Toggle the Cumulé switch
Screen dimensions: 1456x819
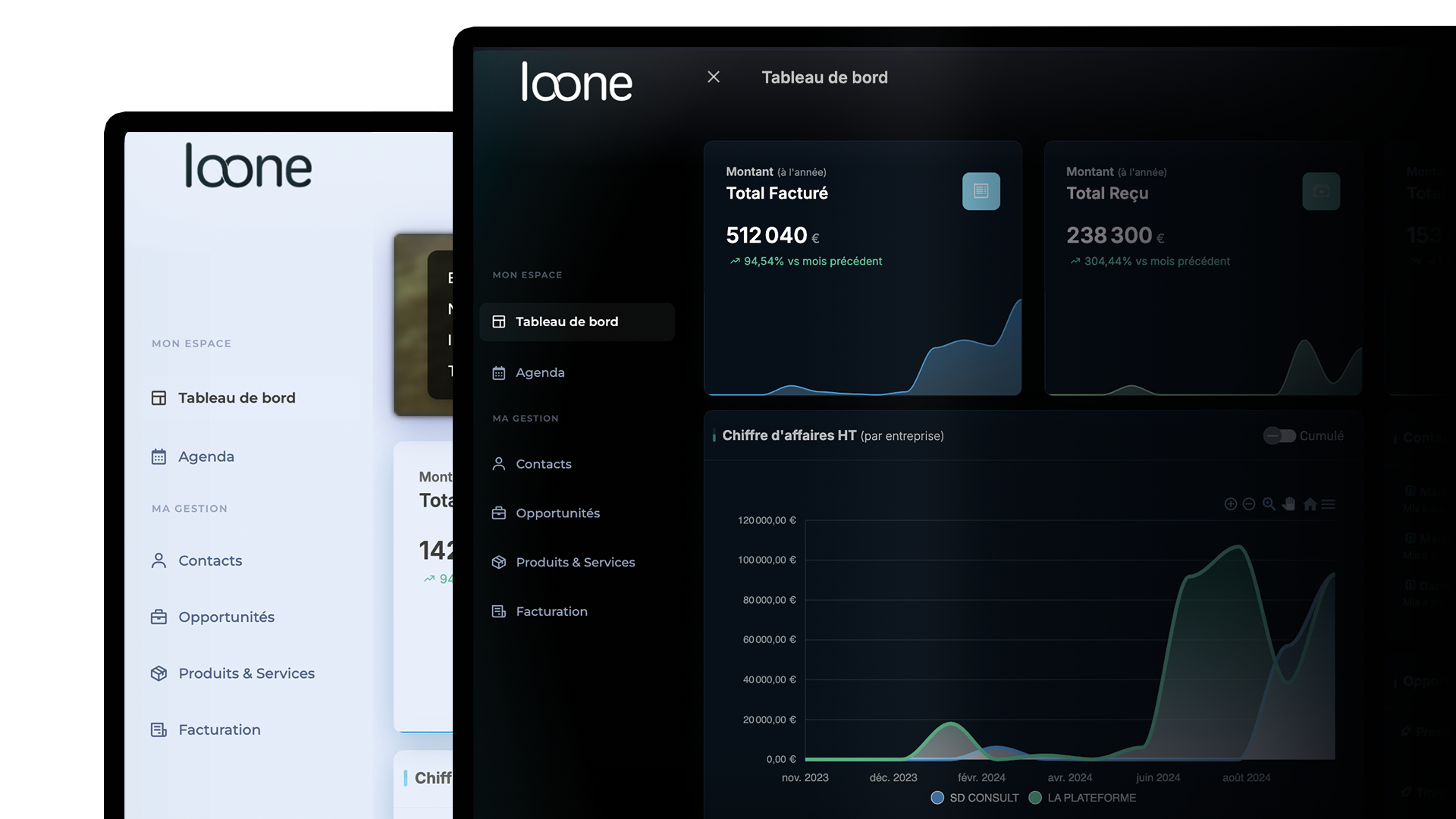1279,436
